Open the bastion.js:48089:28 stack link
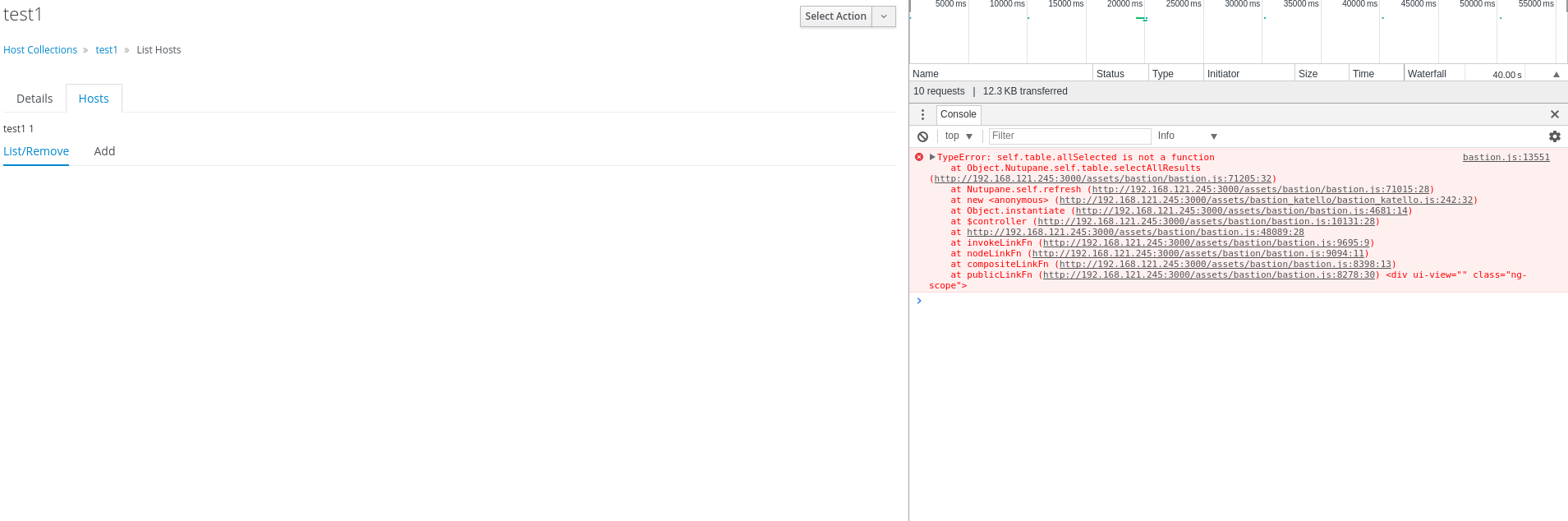The image size is (1568, 521). [1135, 233]
